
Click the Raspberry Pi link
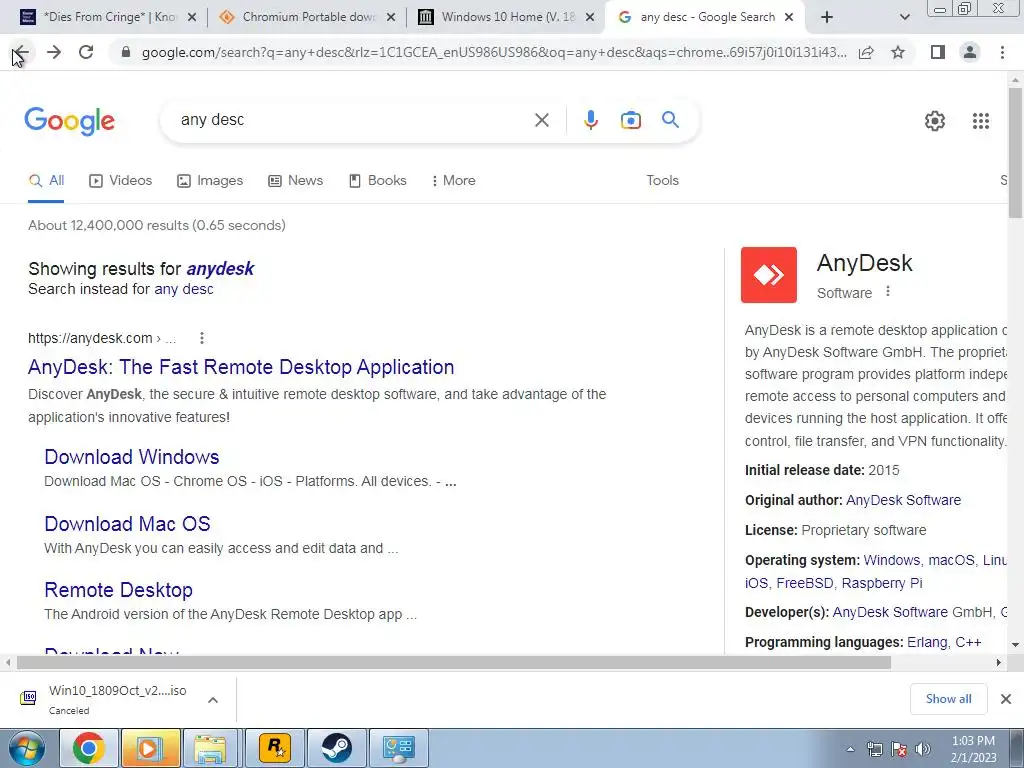pyautogui.click(x=882, y=583)
